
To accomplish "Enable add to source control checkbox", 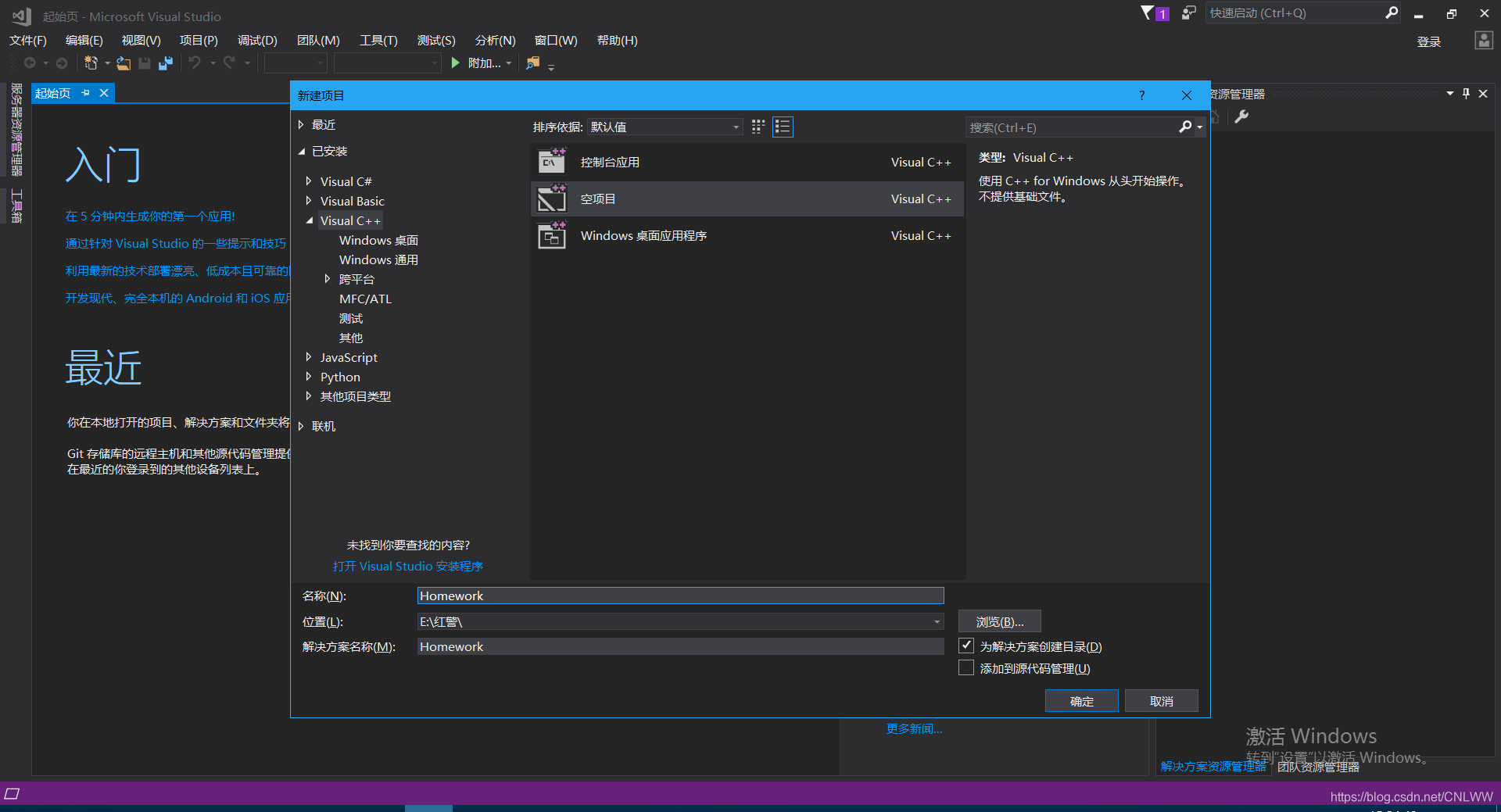I will coord(966,668).
